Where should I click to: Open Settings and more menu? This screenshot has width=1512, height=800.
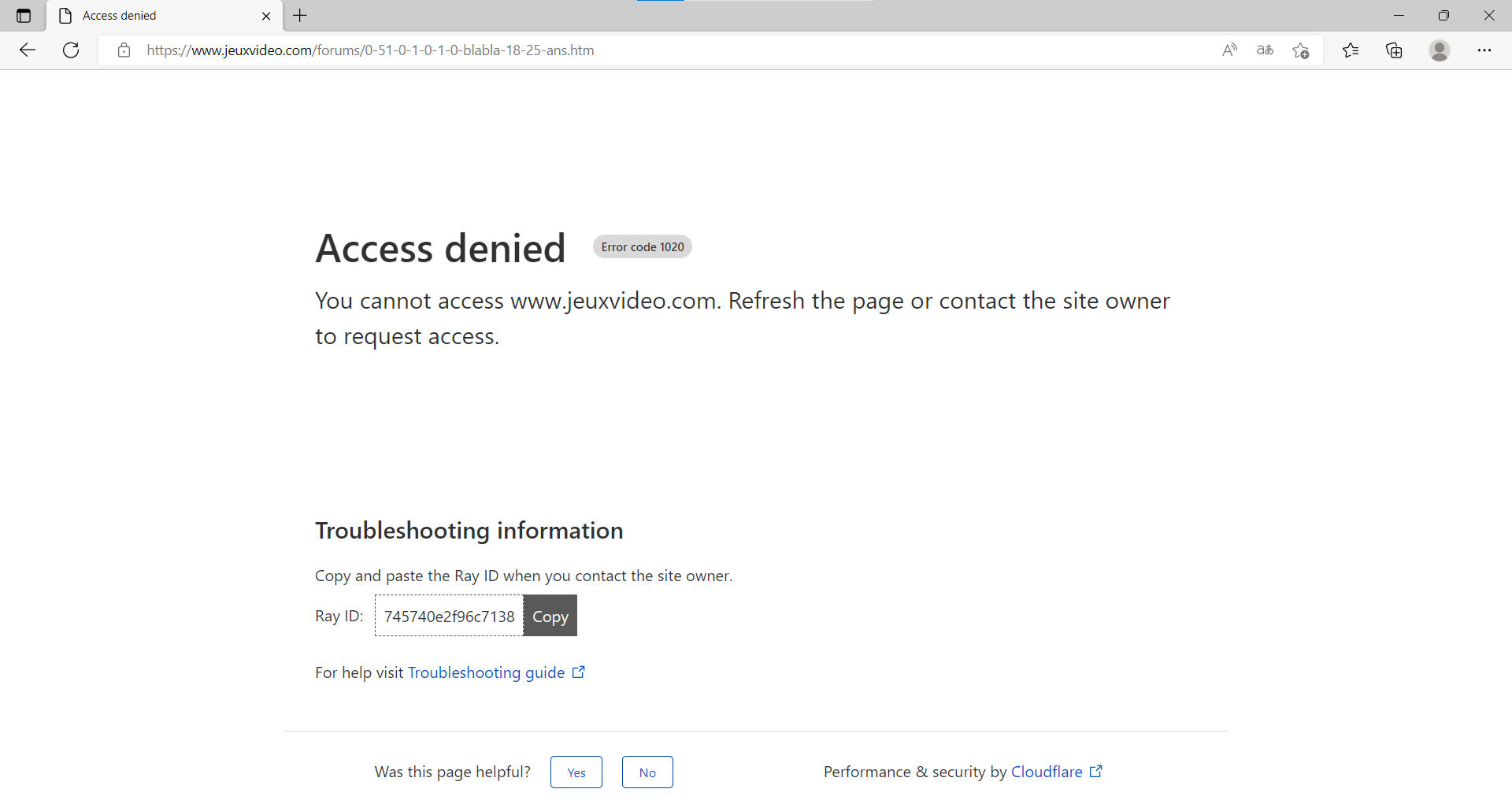click(x=1484, y=50)
